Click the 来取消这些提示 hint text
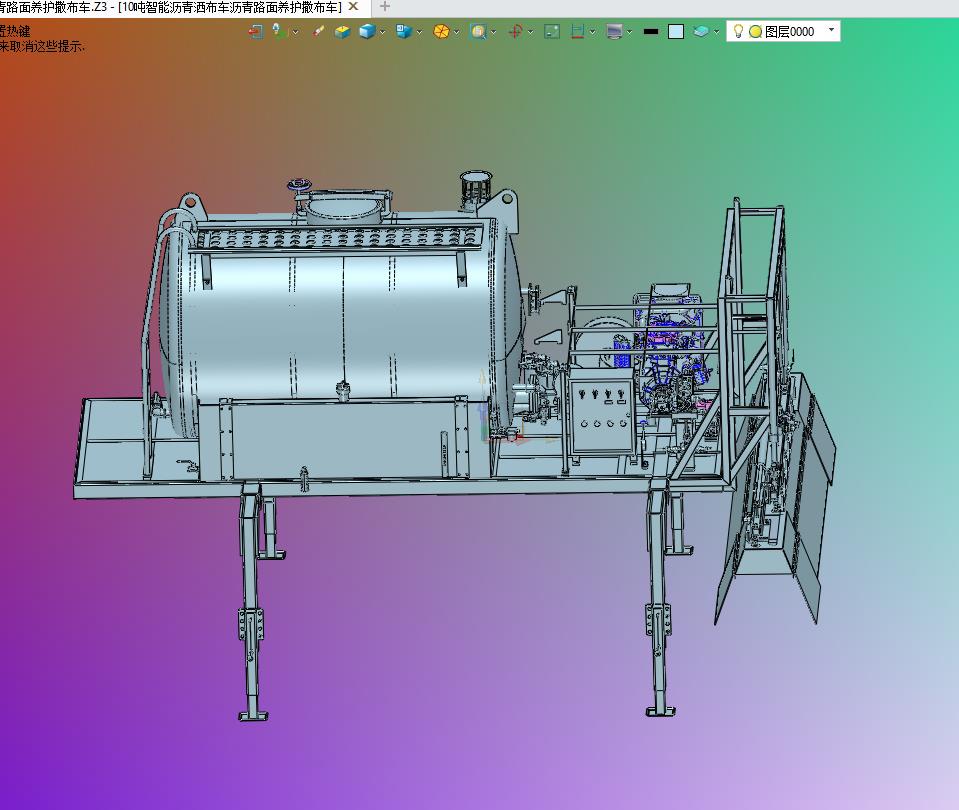Image resolution: width=959 pixels, height=810 pixels. [x=41, y=46]
